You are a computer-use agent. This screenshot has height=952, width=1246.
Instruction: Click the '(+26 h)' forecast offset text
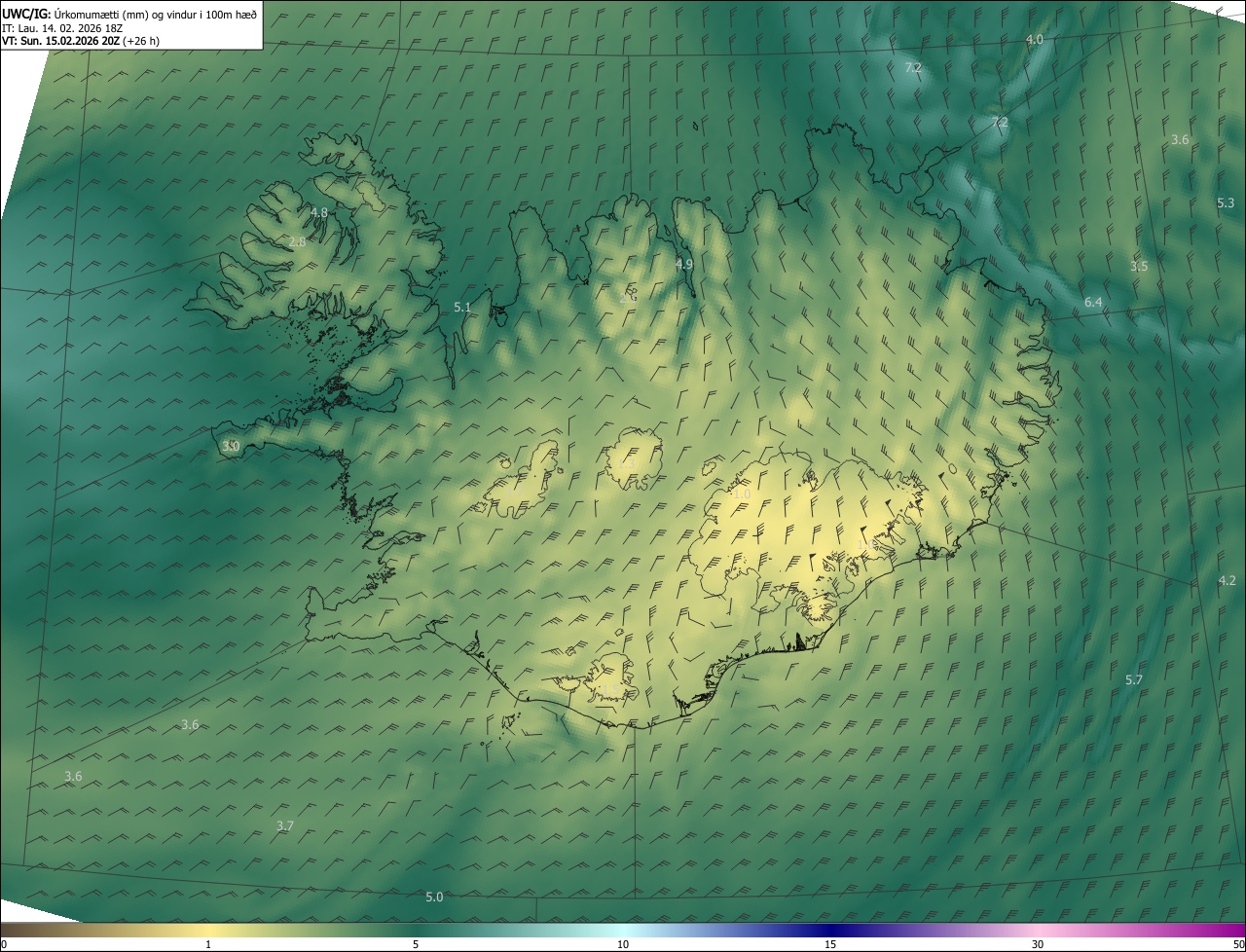coord(141,41)
